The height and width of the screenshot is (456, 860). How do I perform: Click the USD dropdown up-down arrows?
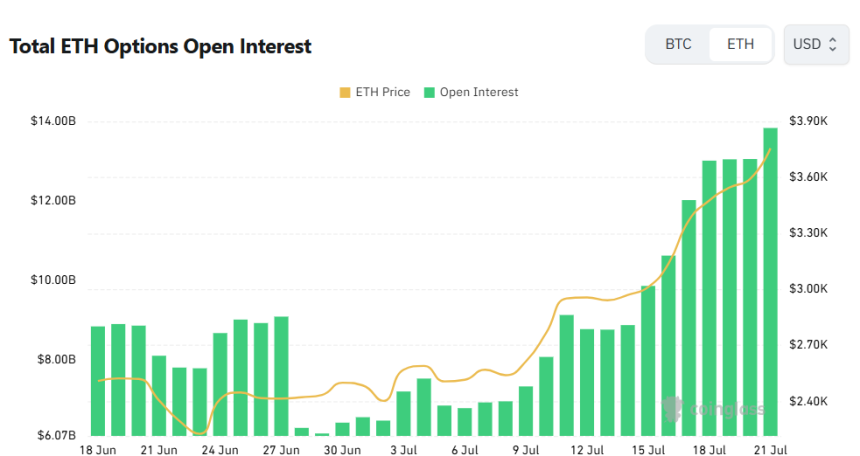pyautogui.click(x=833, y=44)
